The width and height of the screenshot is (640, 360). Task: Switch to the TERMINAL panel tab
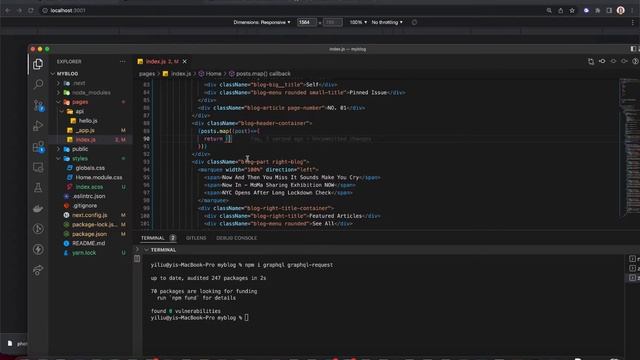[x=153, y=238]
